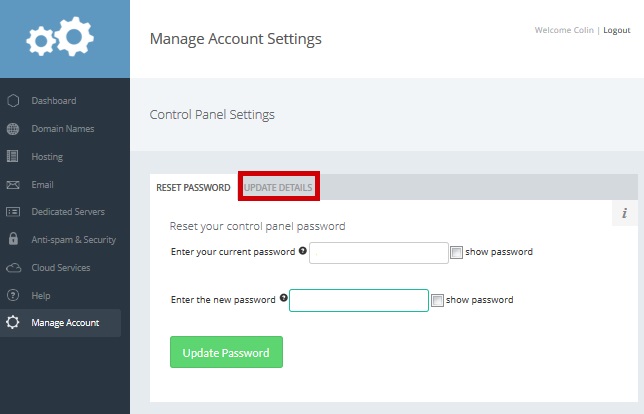644x414 pixels.
Task: Click the current password help tooltip icon
Action: [302, 251]
